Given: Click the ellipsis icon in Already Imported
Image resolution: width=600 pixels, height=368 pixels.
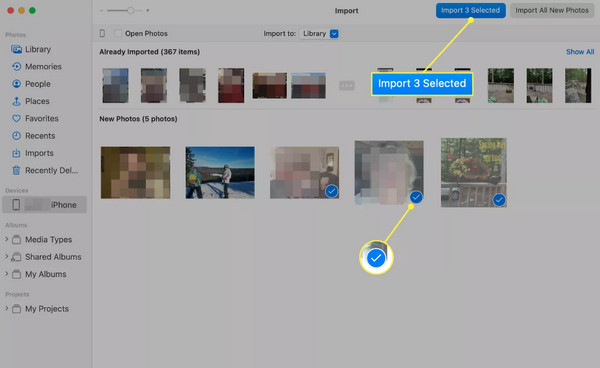Looking at the screenshot, I should [x=347, y=86].
